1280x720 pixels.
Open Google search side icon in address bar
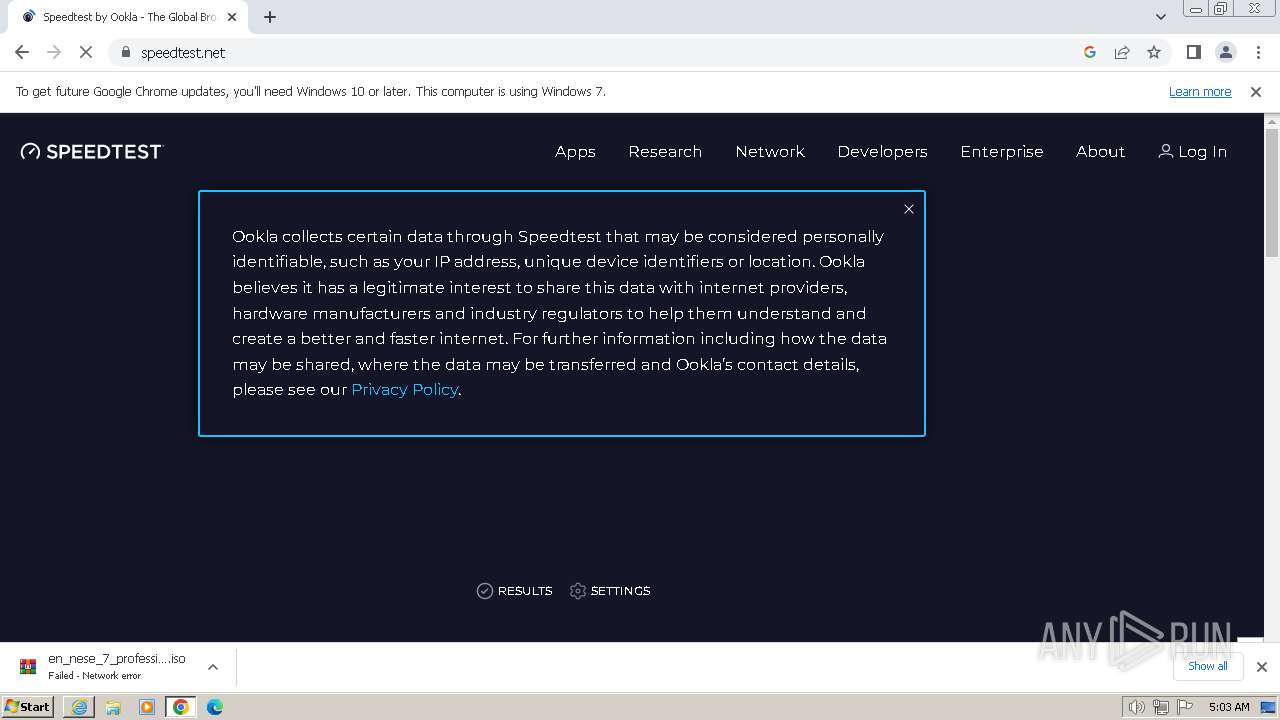pyautogui.click(x=1090, y=52)
